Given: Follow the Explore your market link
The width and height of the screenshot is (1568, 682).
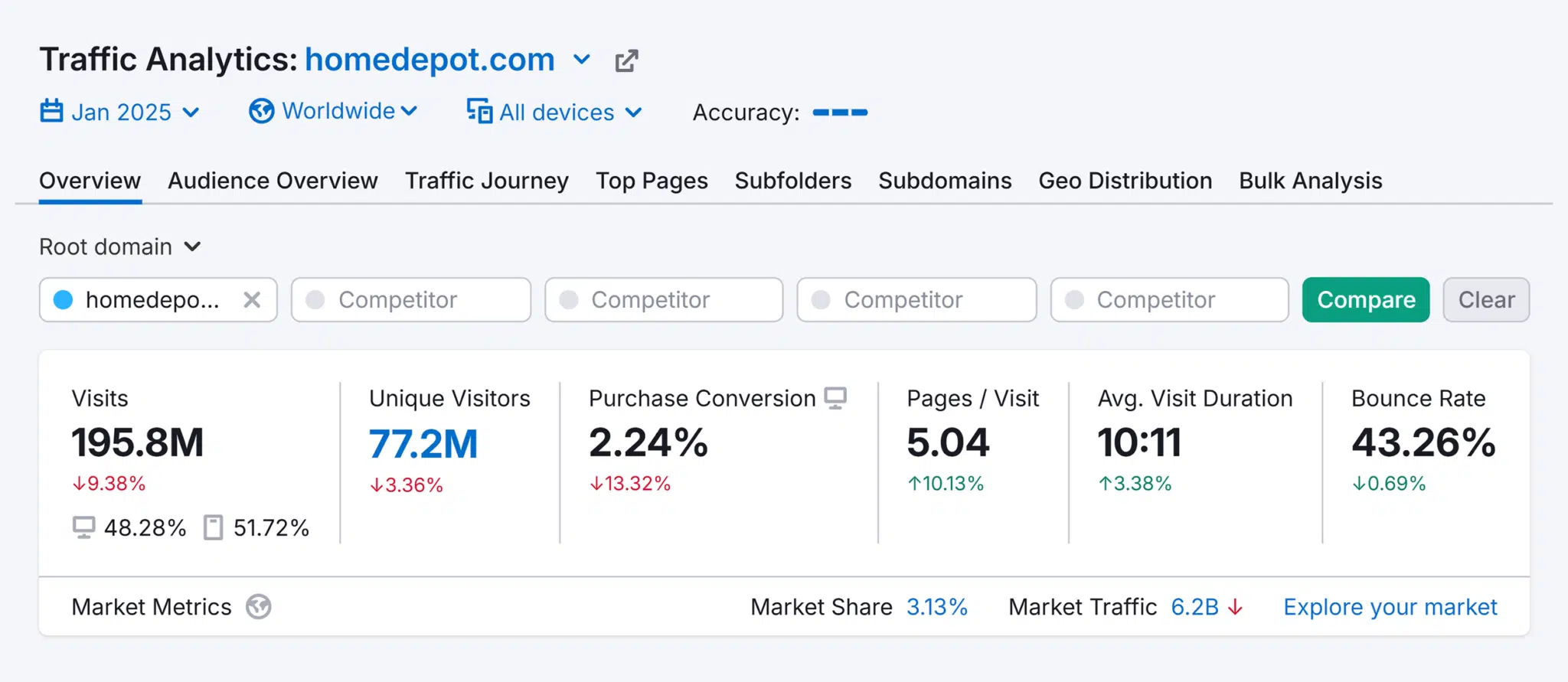Looking at the screenshot, I should [1390, 607].
